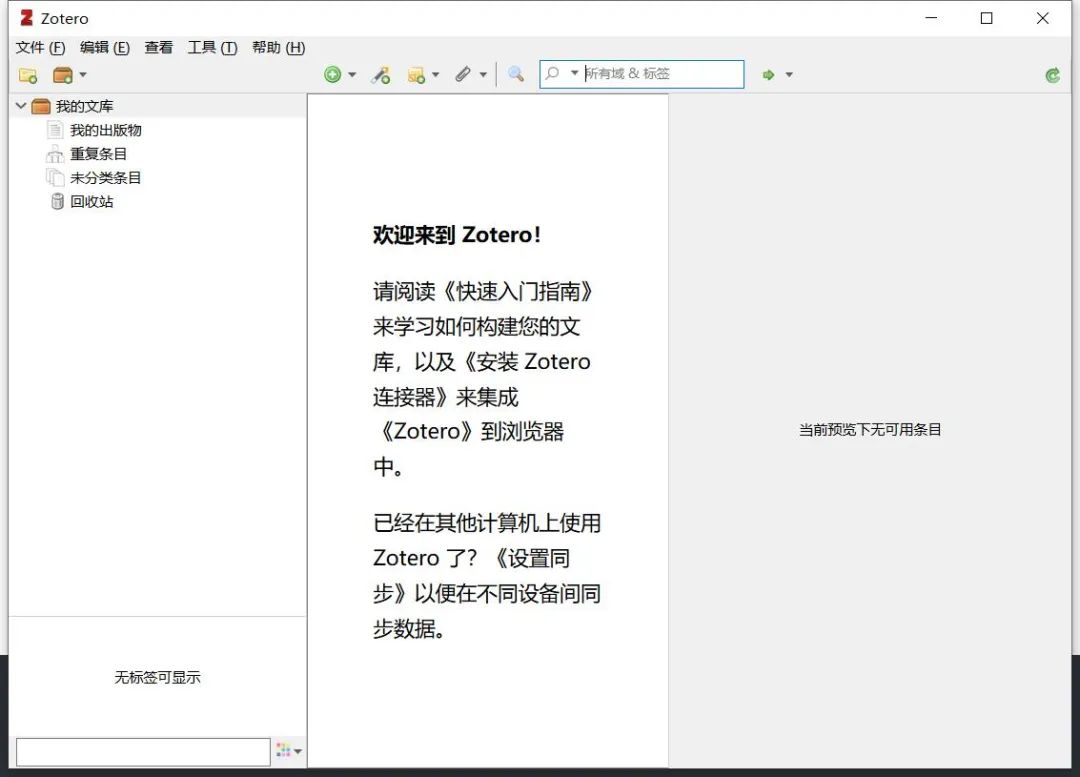Click the 未分类条目 pages icon
Image resolution: width=1080 pixels, height=777 pixels.
click(55, 178)
